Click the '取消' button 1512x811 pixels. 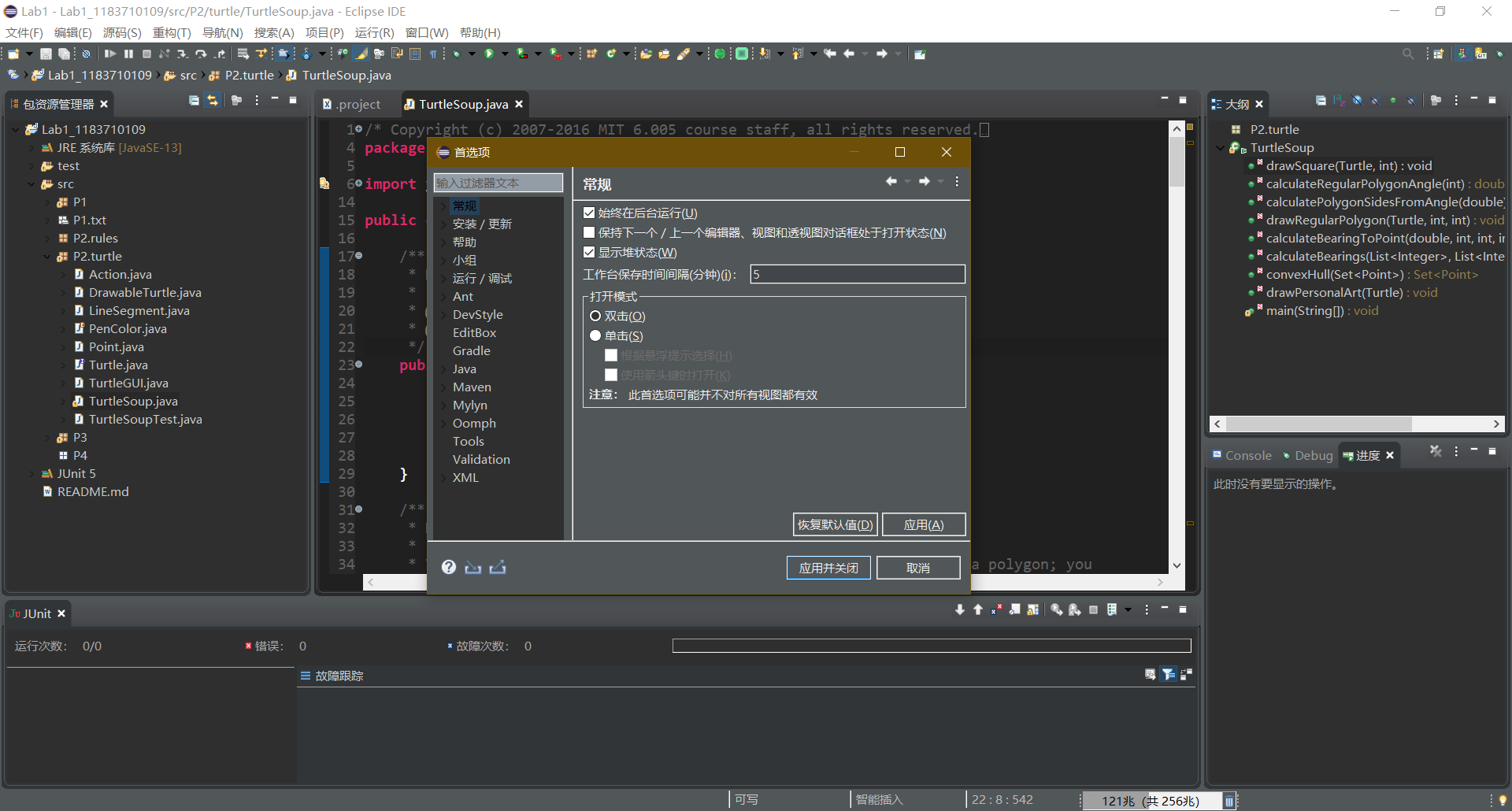coord(918,568)
